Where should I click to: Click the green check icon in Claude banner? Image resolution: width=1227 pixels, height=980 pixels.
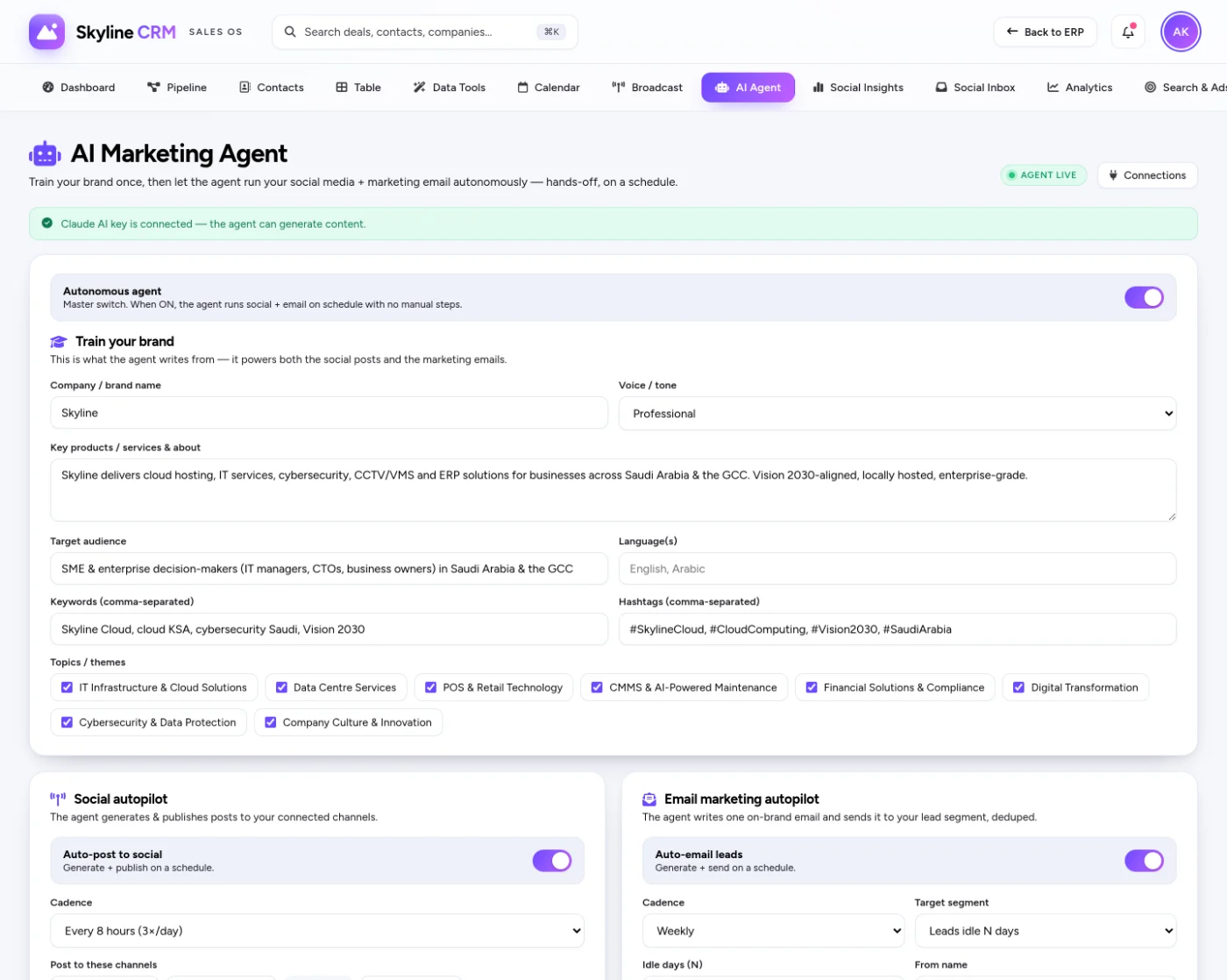pyautogui.click(x=47, y=224)
